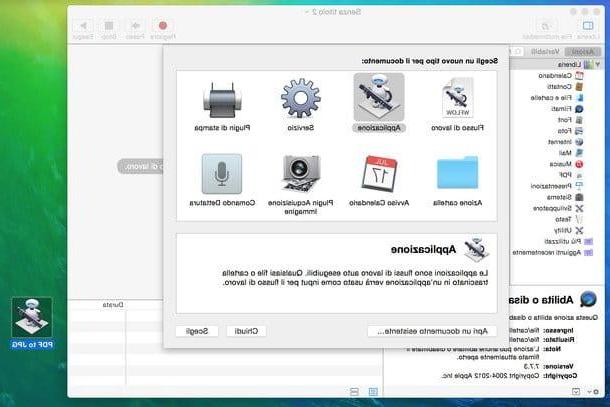Open File multimediali from the toolbar
610x407 pixels.
547,29
